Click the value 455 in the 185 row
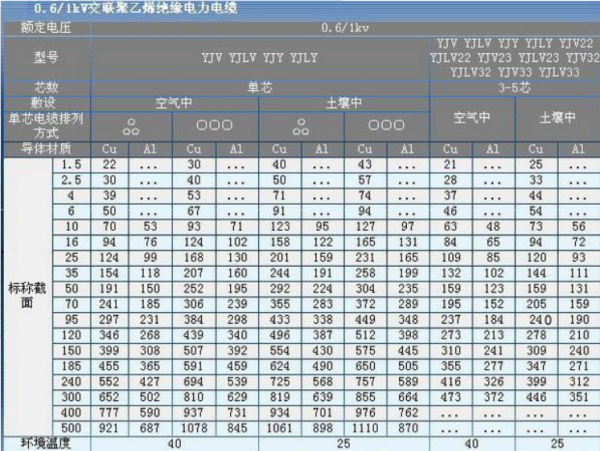Image resolution: width=600 pixels, height=451 pixels. point(109,366)
